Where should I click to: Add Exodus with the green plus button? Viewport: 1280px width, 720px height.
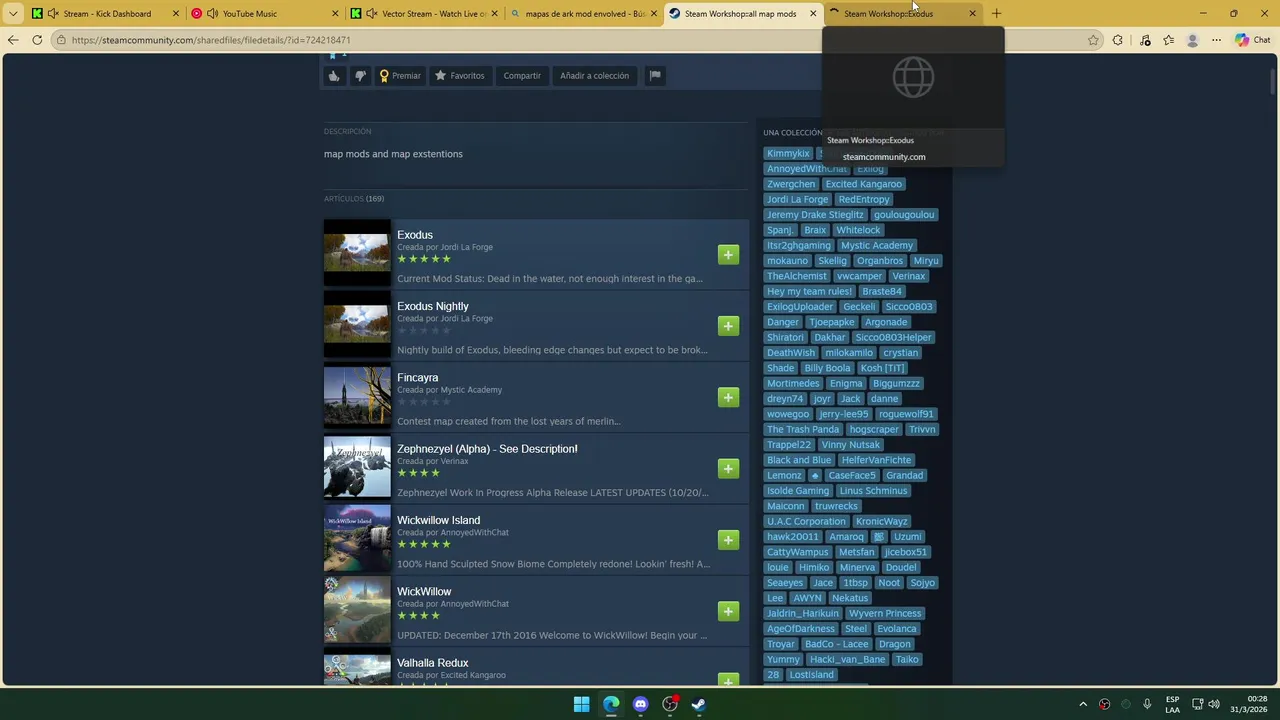tap(728, 255)
